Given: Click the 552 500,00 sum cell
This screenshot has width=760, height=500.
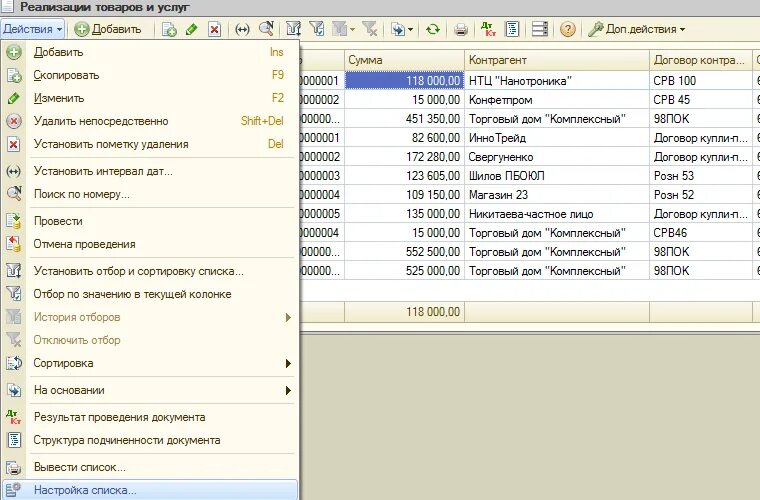Looking at the screenshot, I should pos(404,252).
